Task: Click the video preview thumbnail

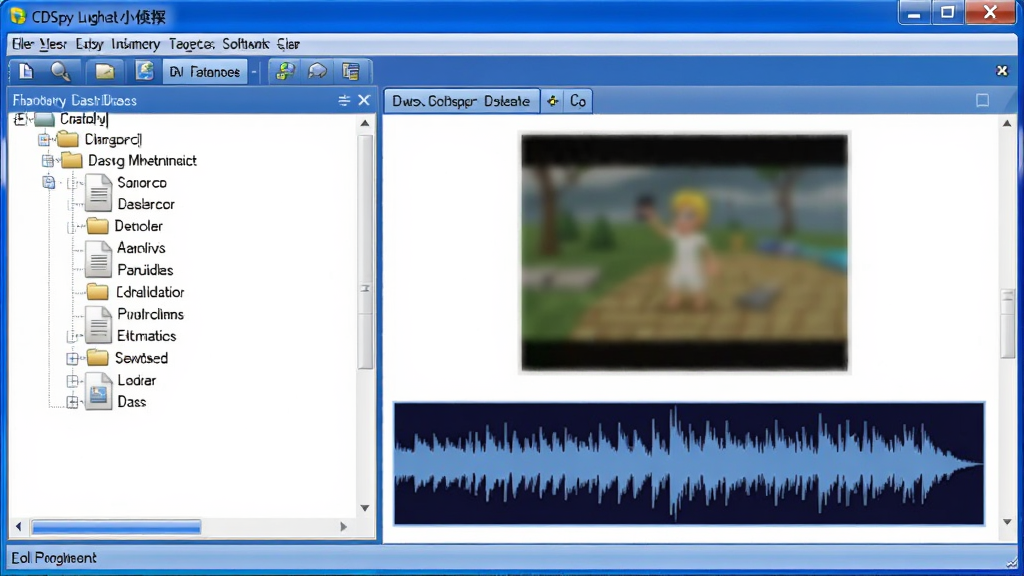Action: coord(684,253)
